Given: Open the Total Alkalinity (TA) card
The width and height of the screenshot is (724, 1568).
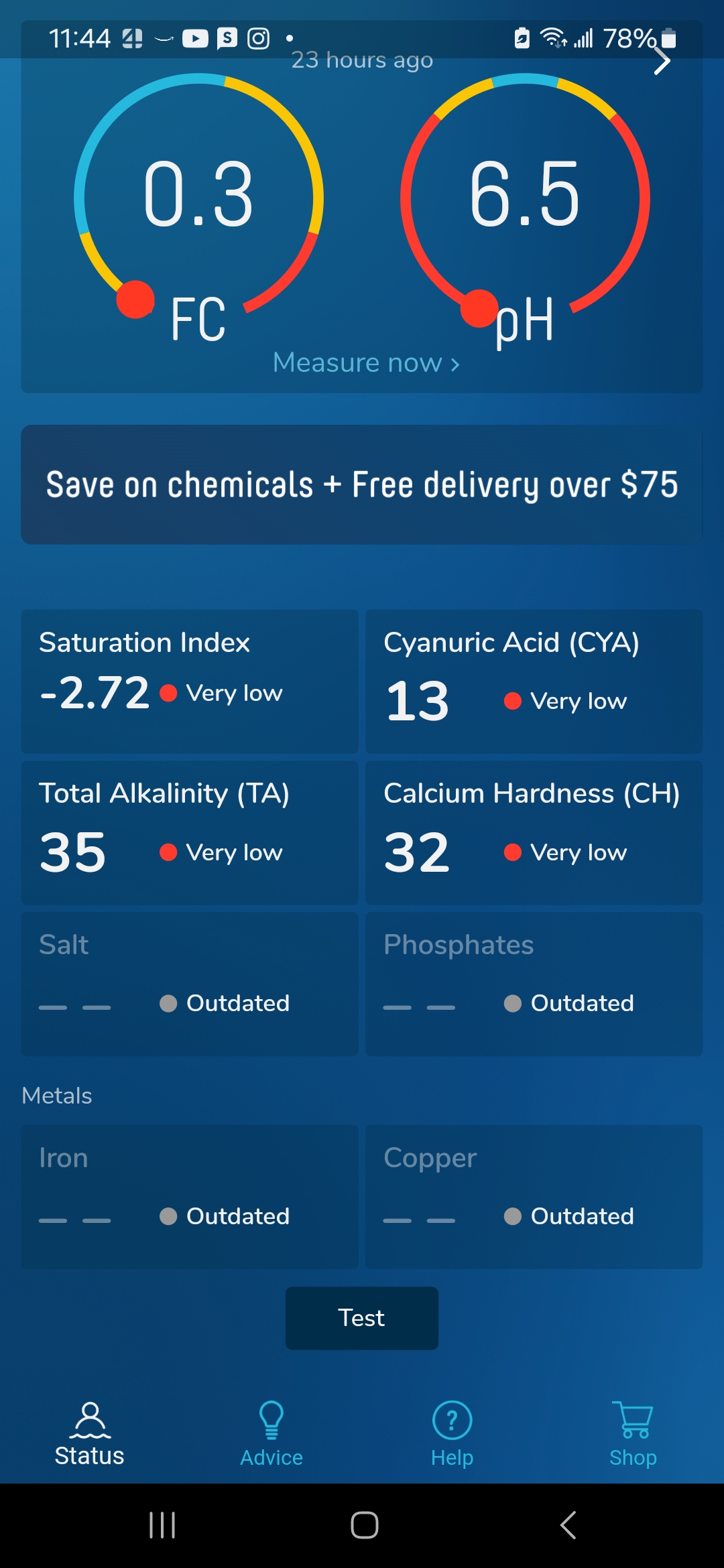Looking at the screenshot, I should [x=190, y=833].
